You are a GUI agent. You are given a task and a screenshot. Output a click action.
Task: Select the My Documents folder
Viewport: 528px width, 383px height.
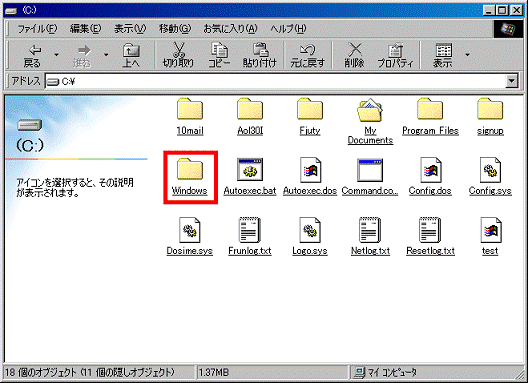click(x=370, y=121)
